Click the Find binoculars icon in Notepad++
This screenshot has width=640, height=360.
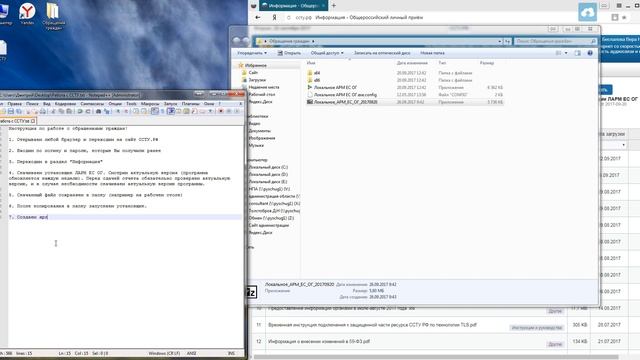point(98,111)
